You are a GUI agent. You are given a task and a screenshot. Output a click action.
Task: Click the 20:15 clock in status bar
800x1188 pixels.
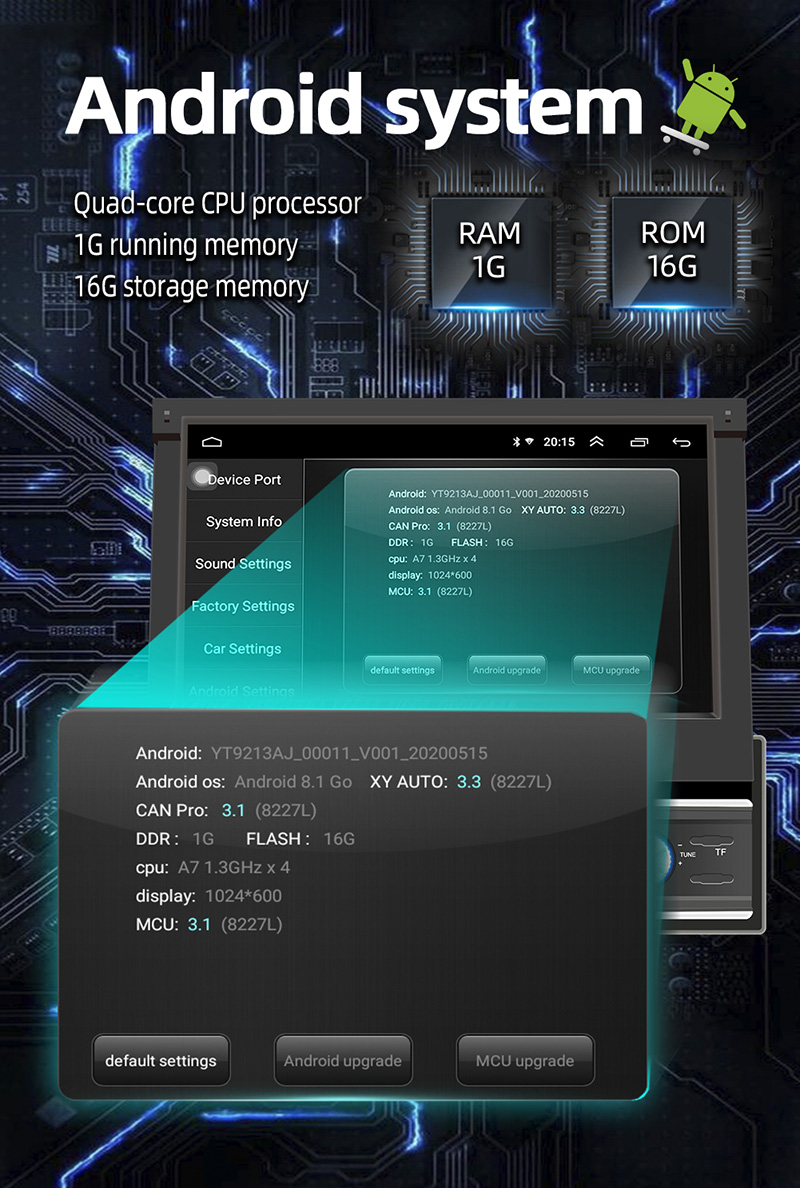[559, 442]
